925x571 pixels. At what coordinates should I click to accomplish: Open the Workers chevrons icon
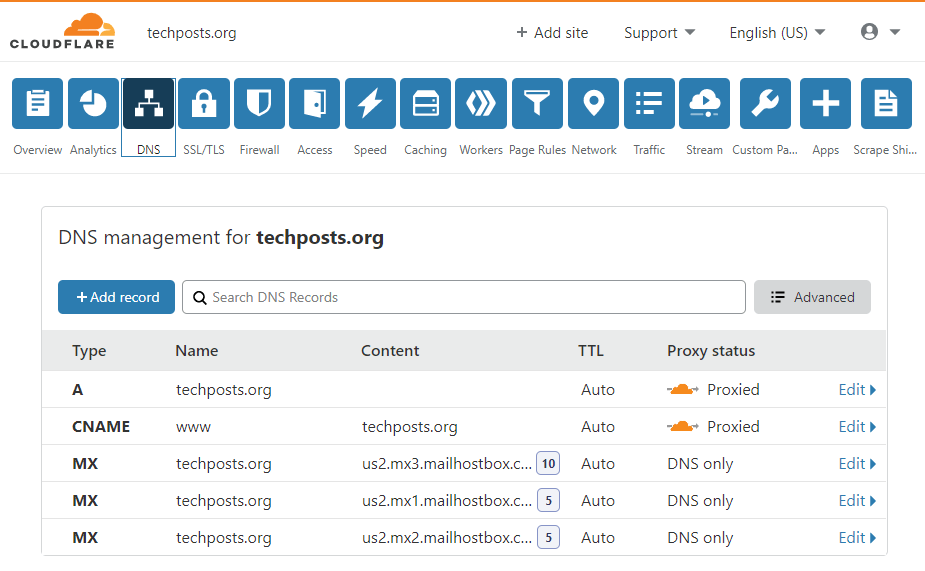[481, 104]
